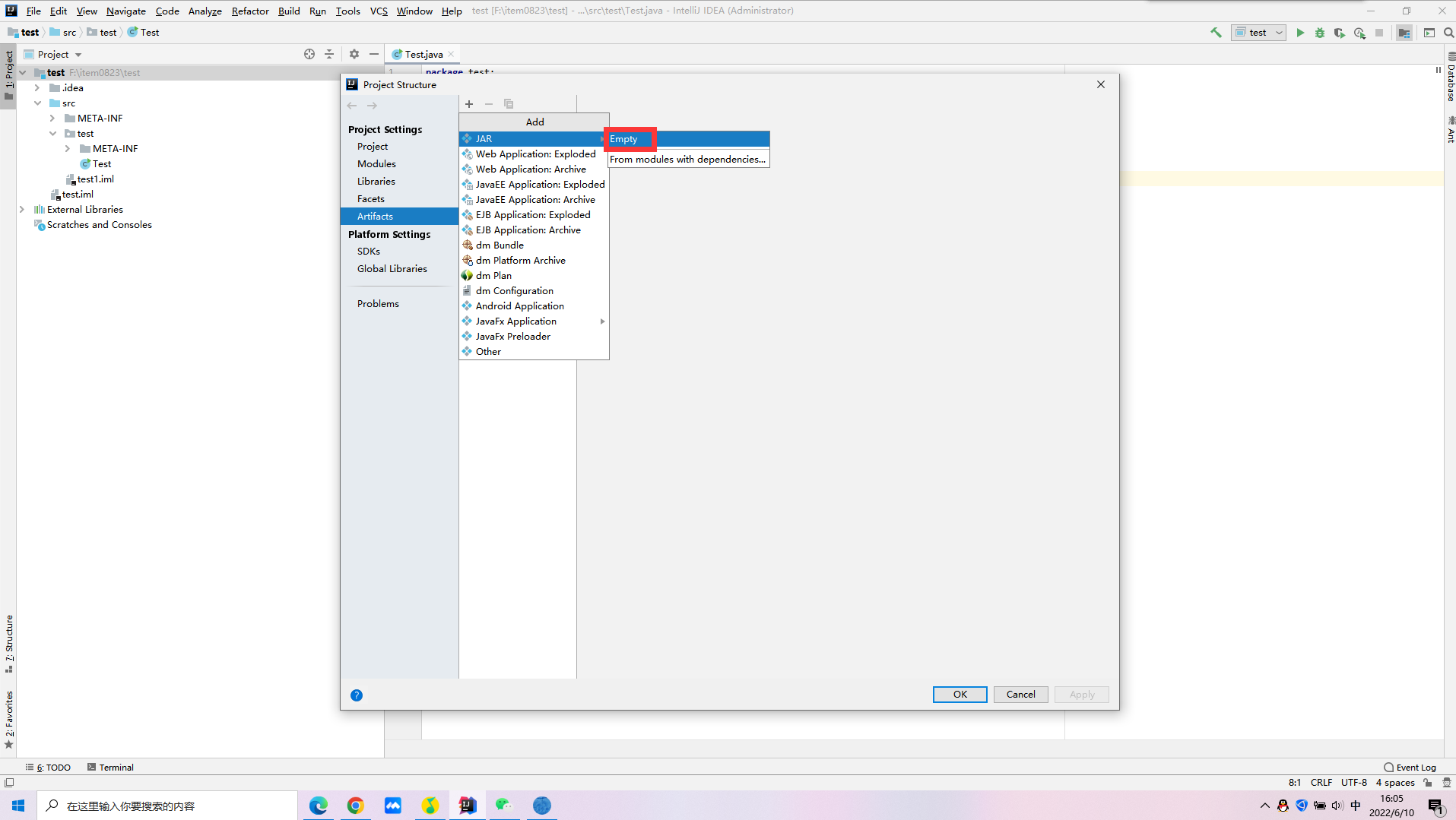Open the Project Structure toolbar icon
Viewport: 1456px width, 820px height.
tap(1404, 33)
